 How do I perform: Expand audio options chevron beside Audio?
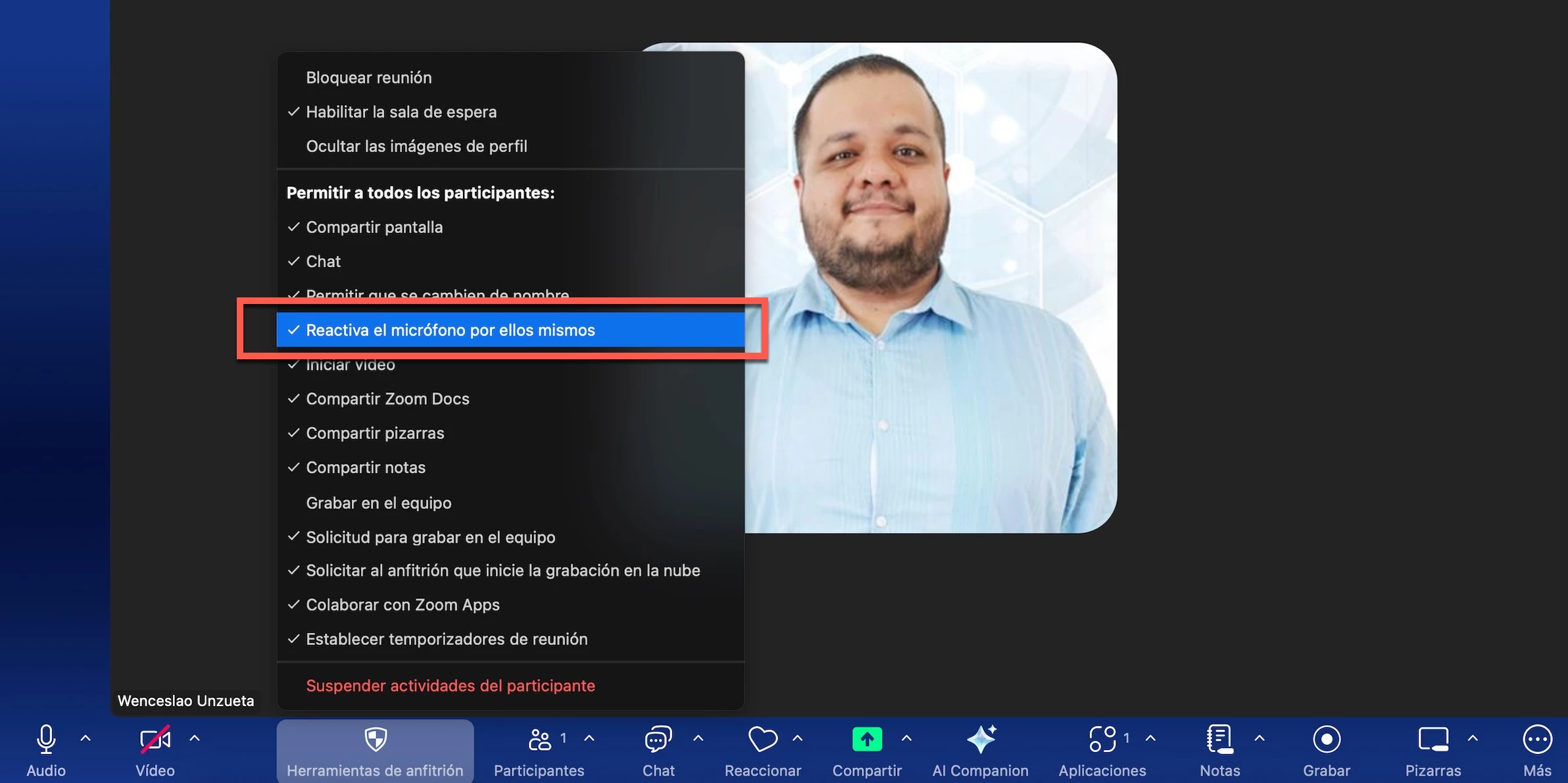(86, 738)
